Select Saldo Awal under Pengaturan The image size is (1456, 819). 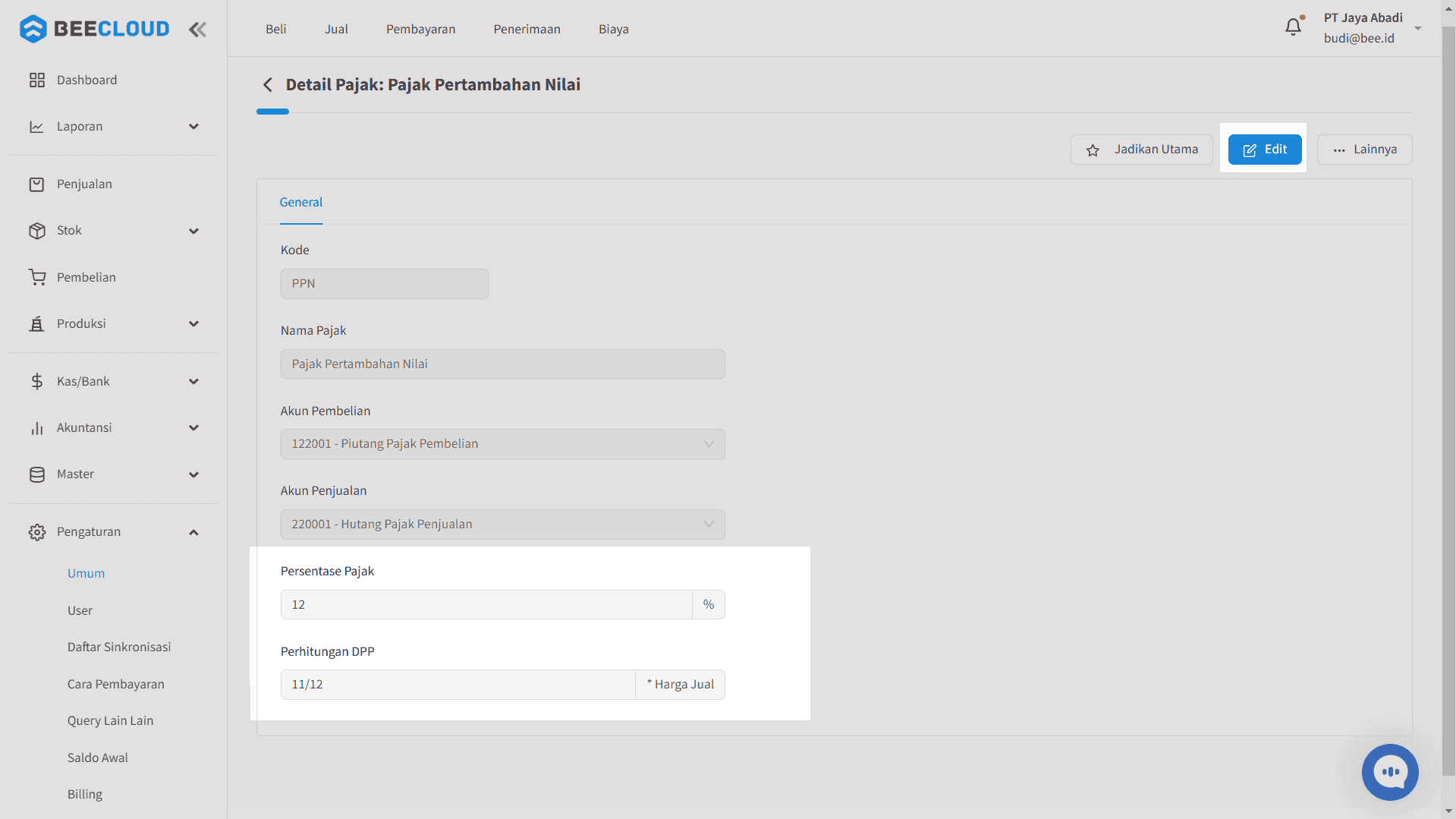tap(97, 758)
